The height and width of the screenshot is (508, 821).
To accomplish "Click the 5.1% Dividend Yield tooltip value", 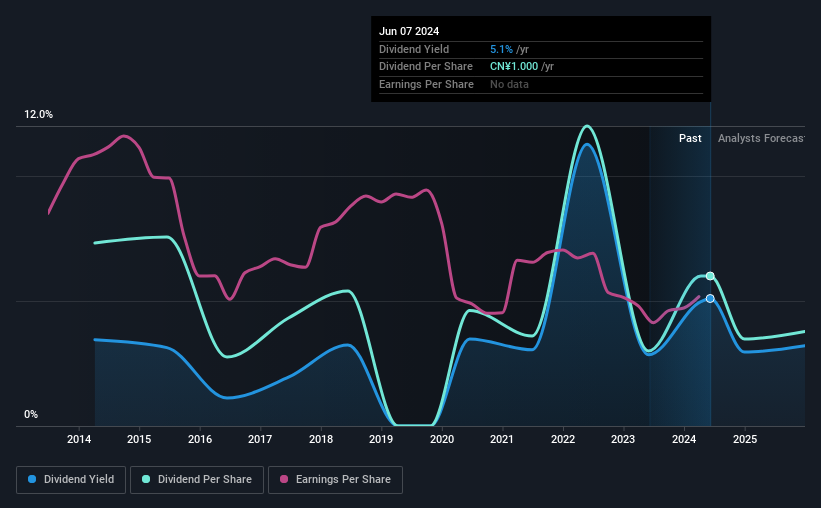I will coord(501,49).
